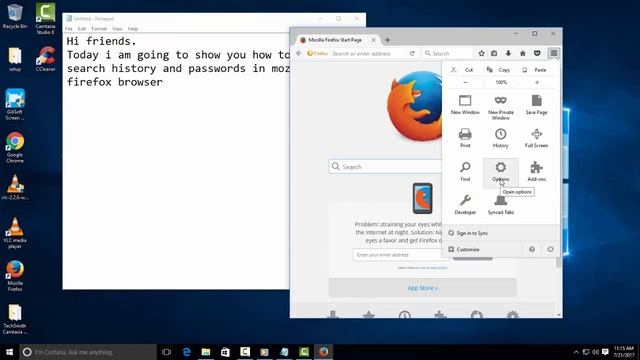Open Notepad View menu

[x=117, y=29]
